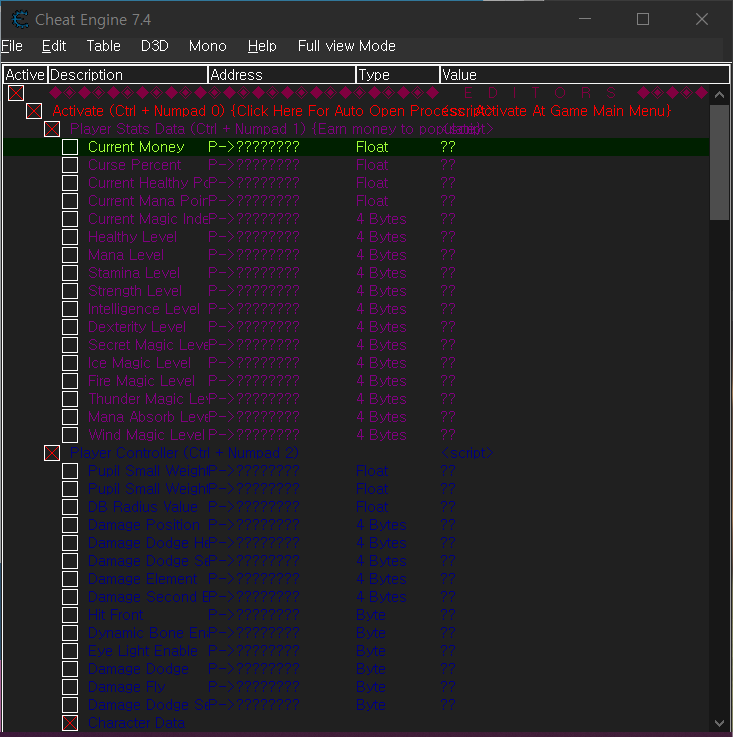Check the Fire Magic Level box

(70, 381)
